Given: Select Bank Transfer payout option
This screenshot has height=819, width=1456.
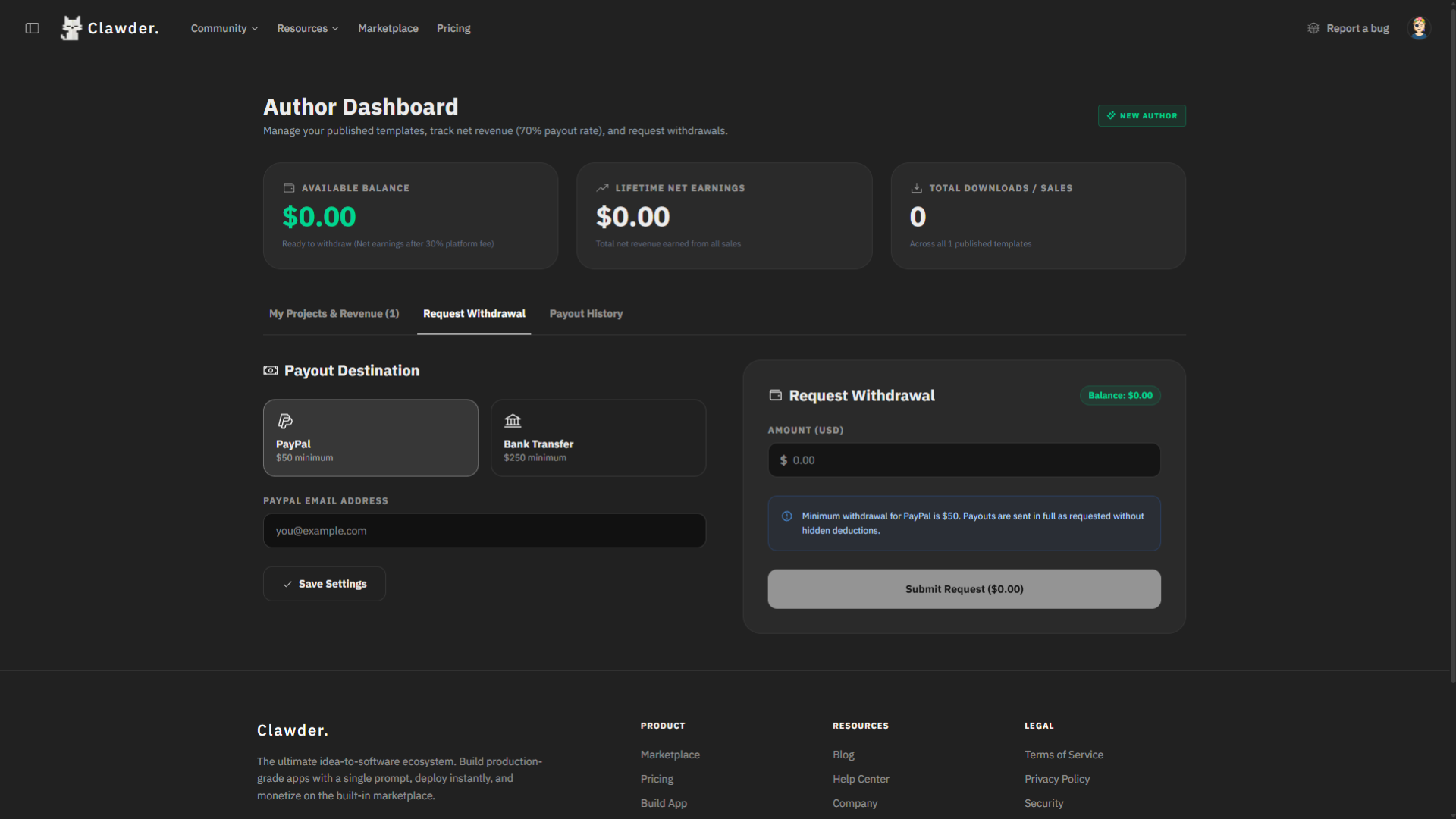Looking at the screenshot, I should [x=598, y=438].
